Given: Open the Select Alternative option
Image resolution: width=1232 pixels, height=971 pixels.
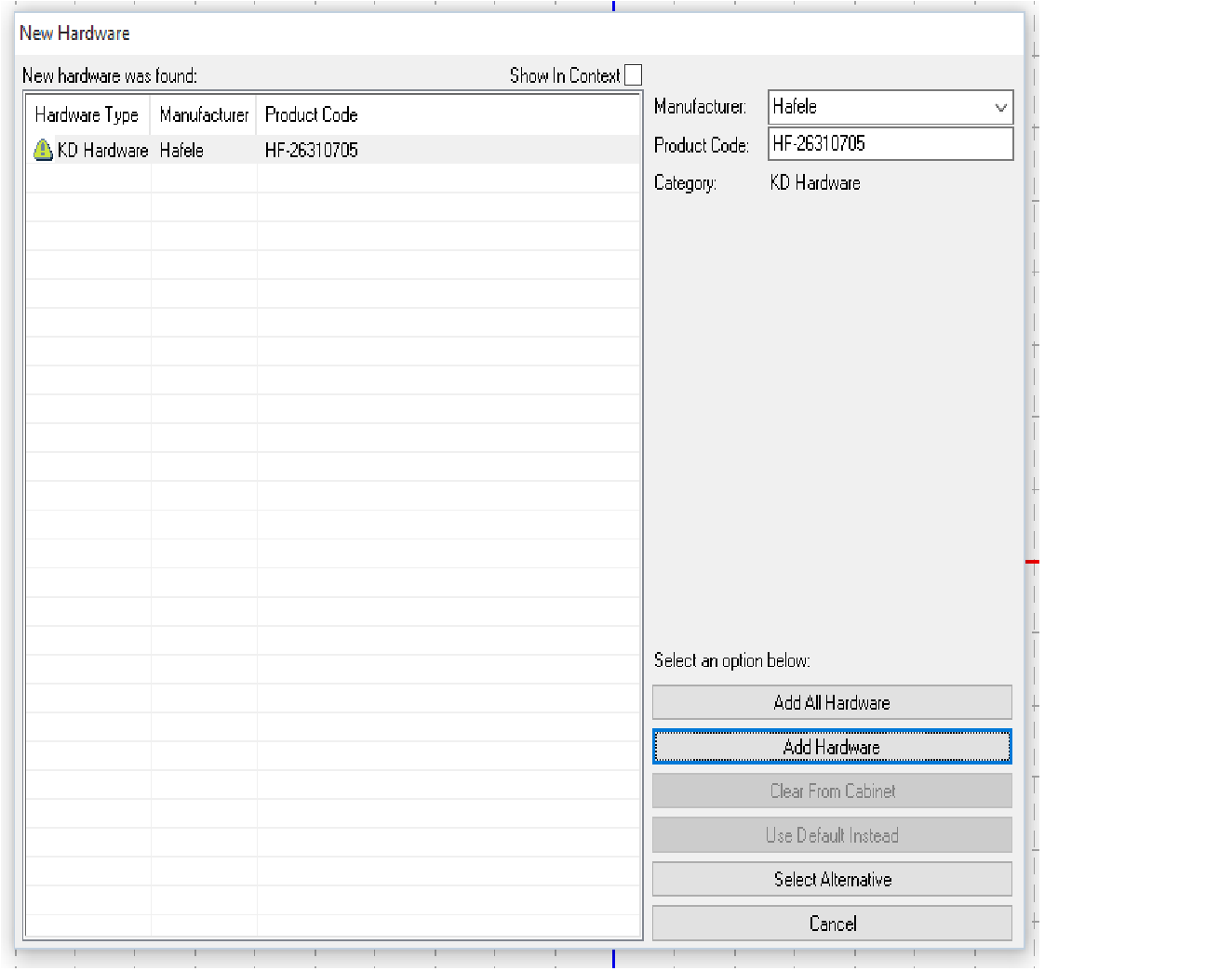Looking at the screenshot, I should pos(832,880).
